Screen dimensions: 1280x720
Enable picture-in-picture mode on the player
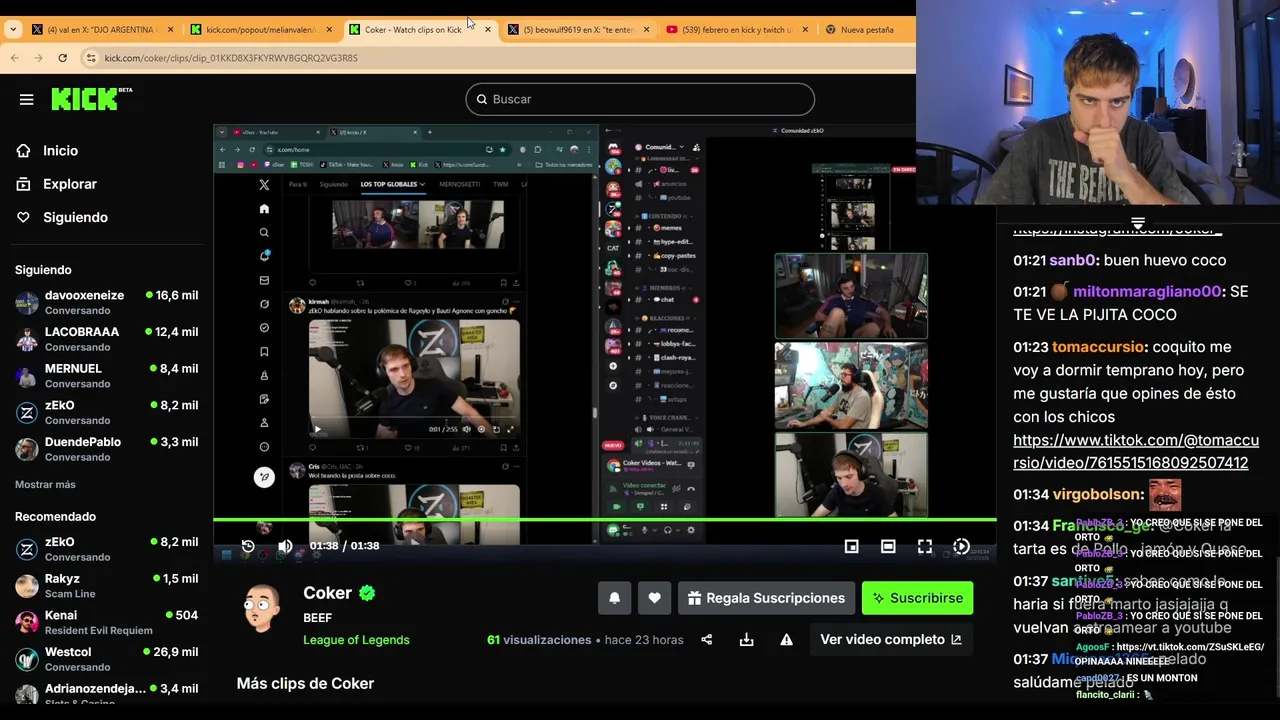click(851, 546)
